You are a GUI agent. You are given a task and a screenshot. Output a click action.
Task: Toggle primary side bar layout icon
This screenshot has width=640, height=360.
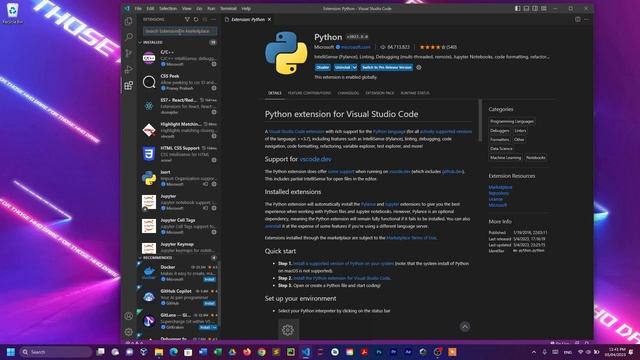[x=518, y=8]
